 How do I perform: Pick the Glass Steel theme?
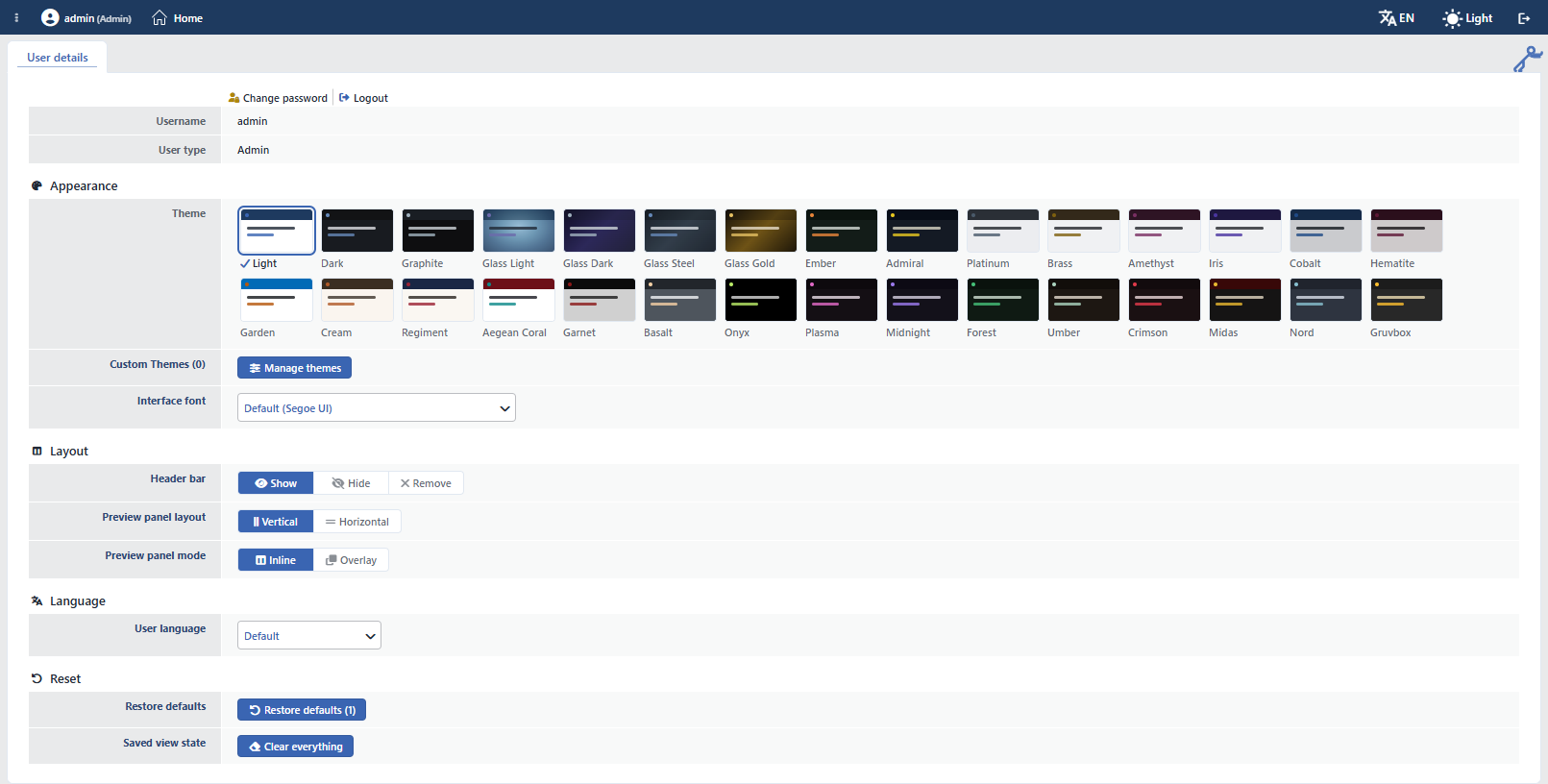[680, 231]
